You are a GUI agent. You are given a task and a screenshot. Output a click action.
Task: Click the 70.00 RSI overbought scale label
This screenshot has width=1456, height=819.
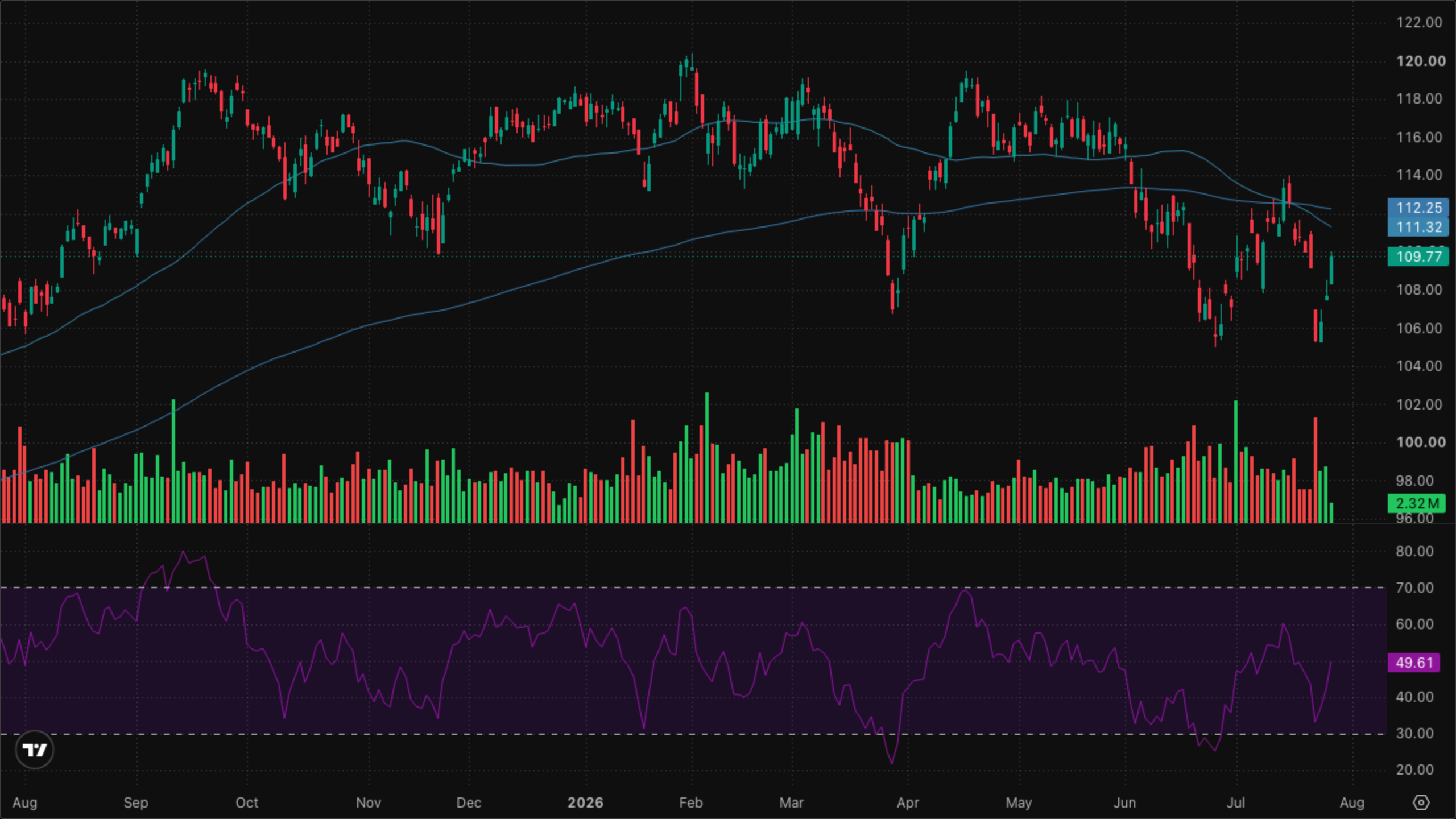(1414, 588)
